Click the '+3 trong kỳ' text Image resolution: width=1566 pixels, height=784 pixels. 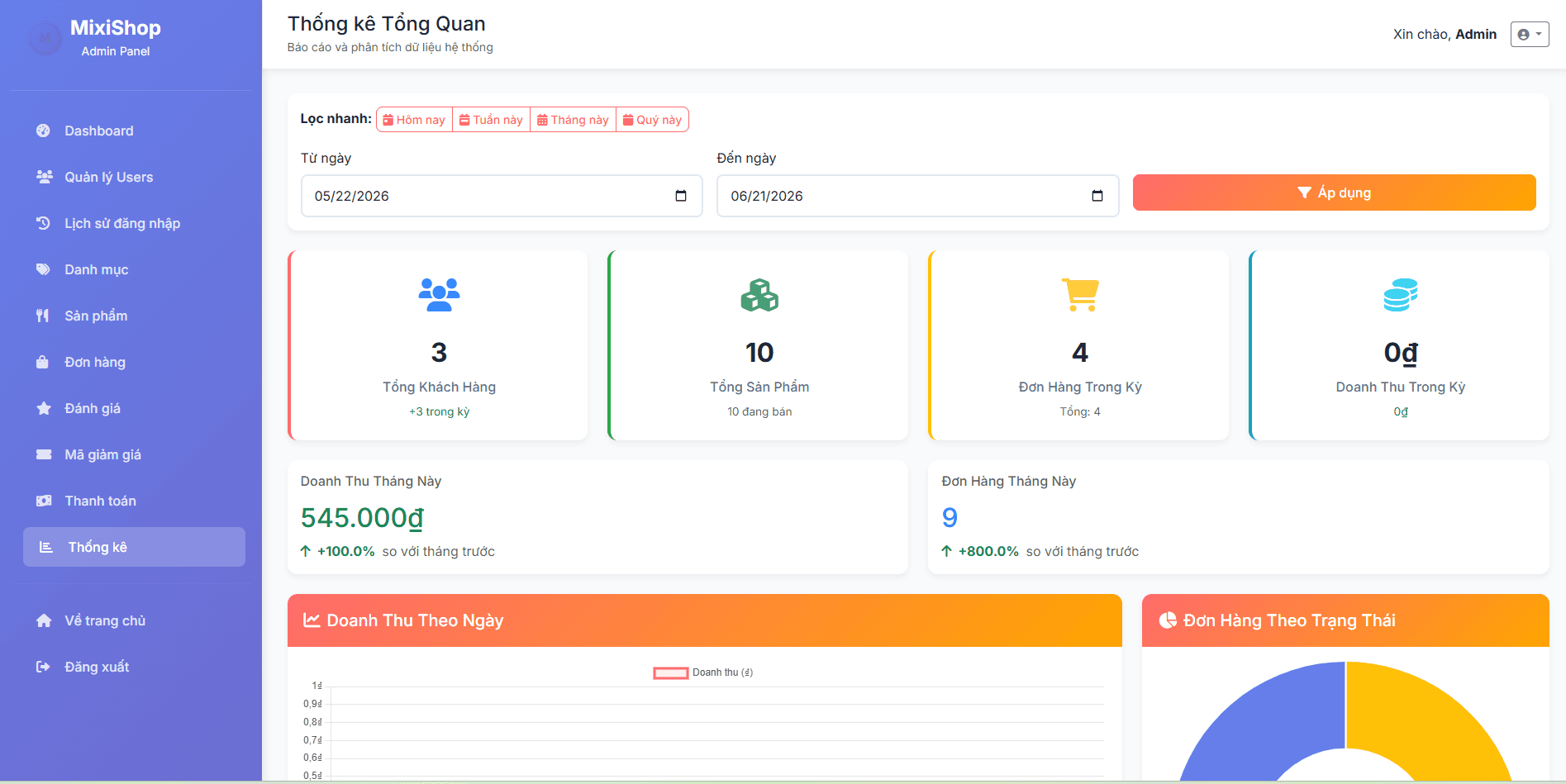tap(439, 411)
